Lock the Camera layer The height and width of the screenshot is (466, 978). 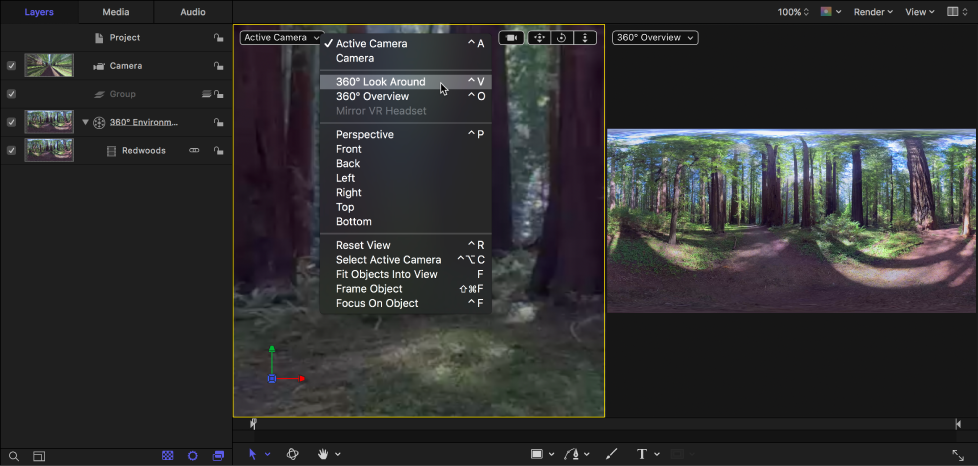[218, 66]
